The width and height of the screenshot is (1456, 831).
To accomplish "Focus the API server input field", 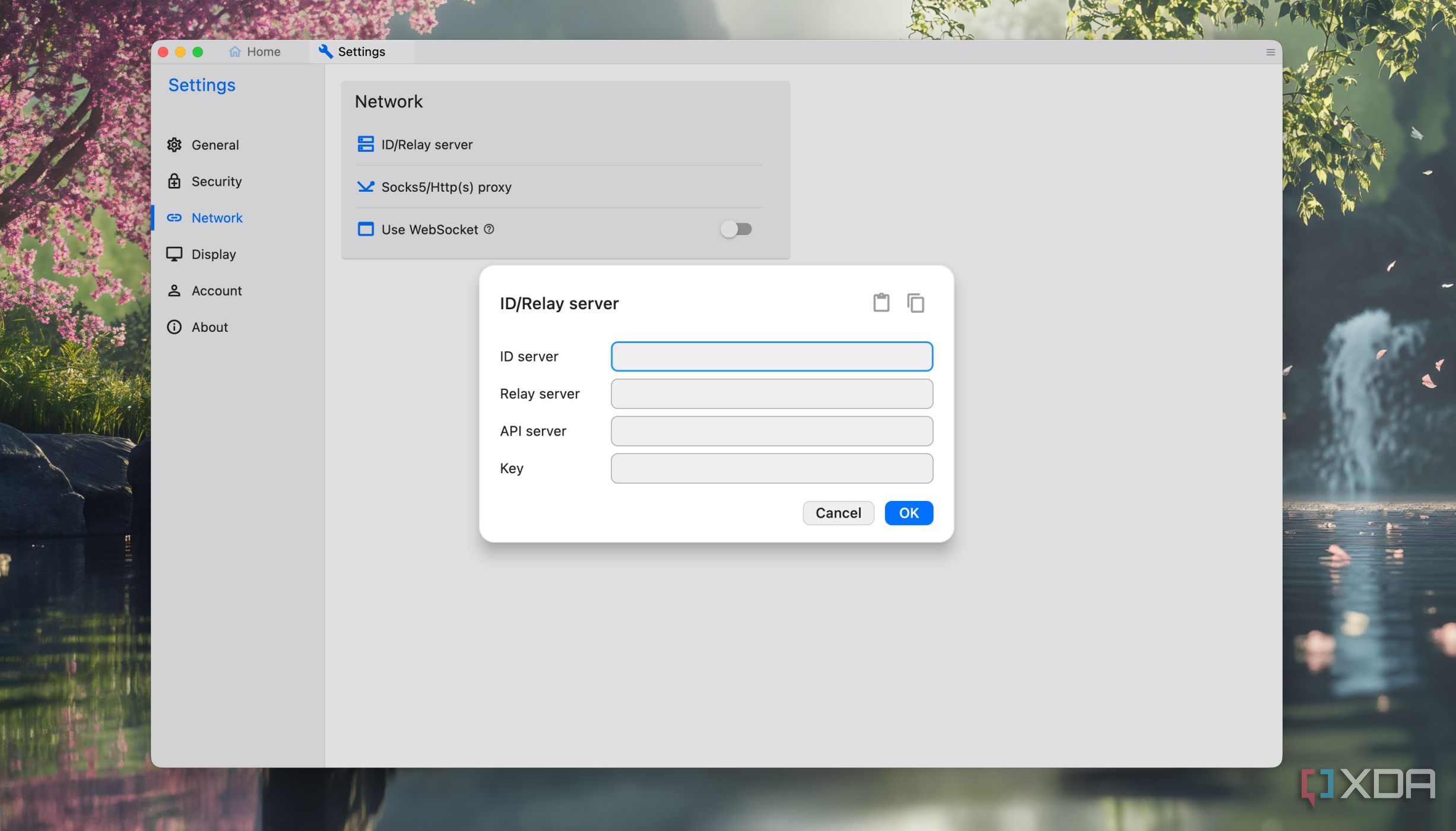I will tap(772, 431).
